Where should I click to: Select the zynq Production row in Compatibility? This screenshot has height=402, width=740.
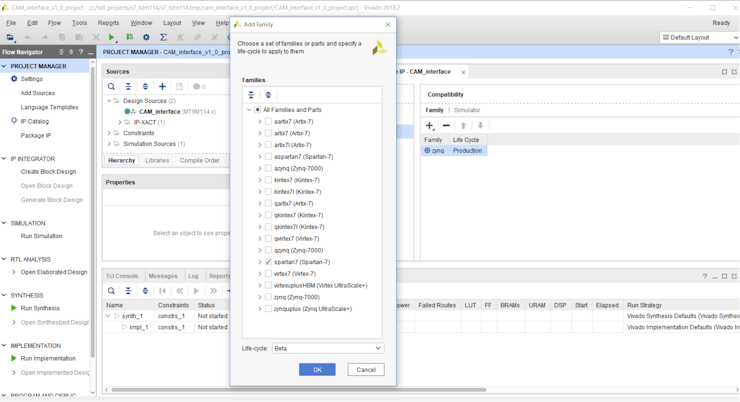tap(454, 151)
